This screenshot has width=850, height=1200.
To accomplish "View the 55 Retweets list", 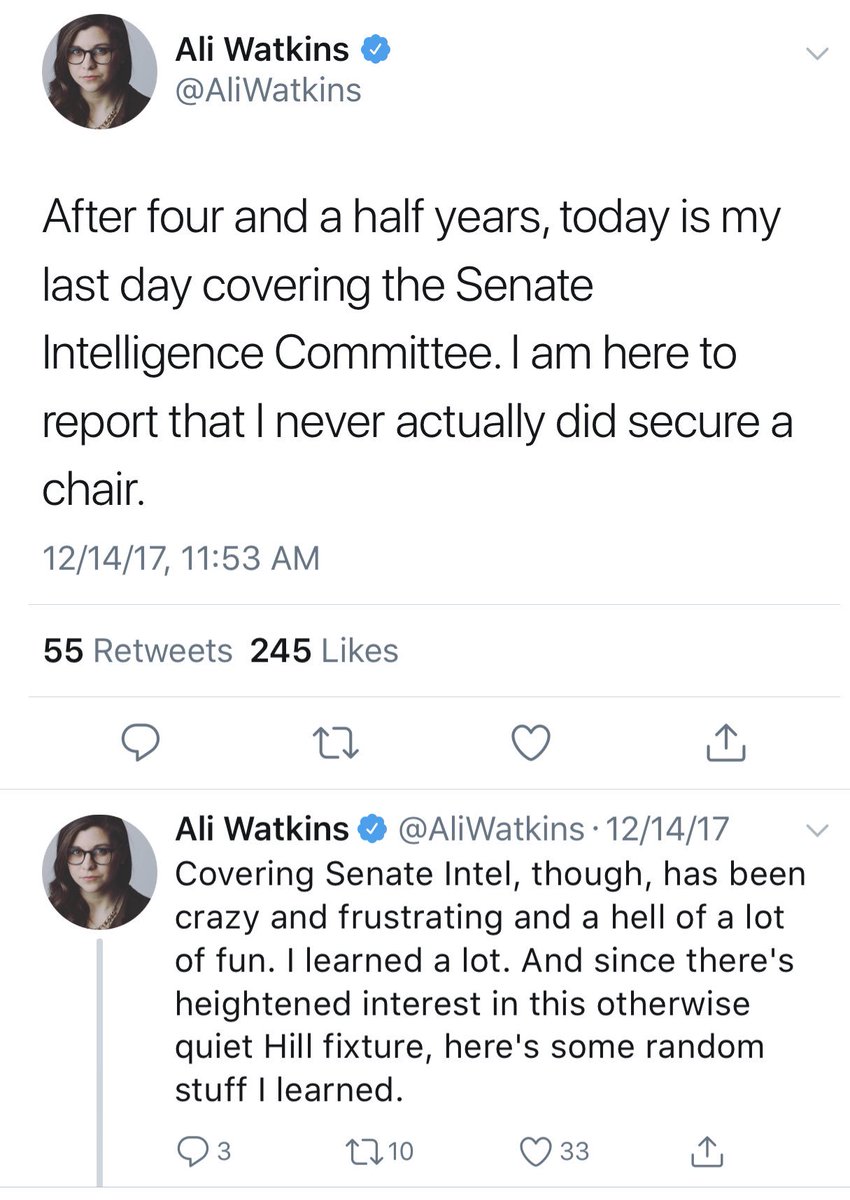I will click(138, 651).
